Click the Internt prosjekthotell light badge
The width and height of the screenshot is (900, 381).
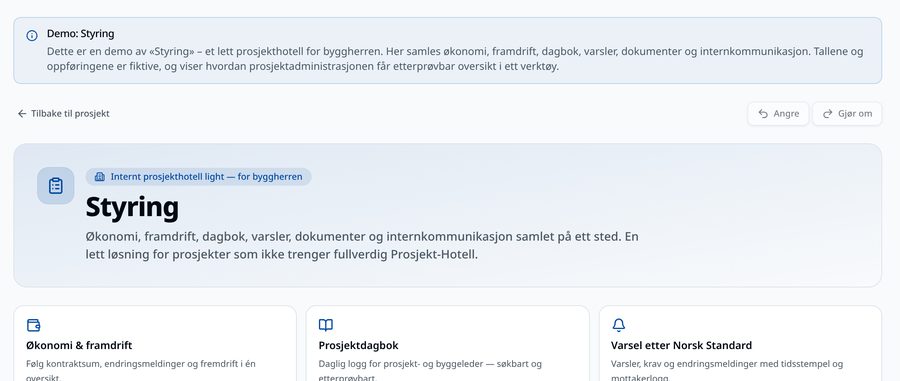[x=199, y=177]
